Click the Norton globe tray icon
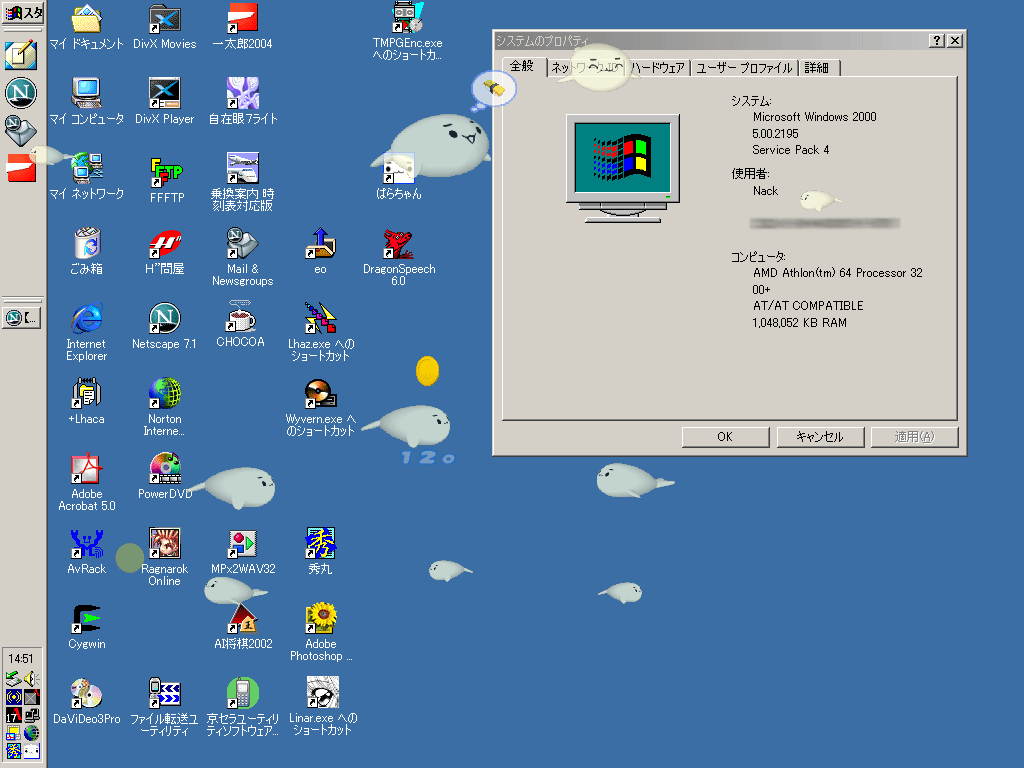This screenshot has width=1024, height=768. [x=31, y=733]
